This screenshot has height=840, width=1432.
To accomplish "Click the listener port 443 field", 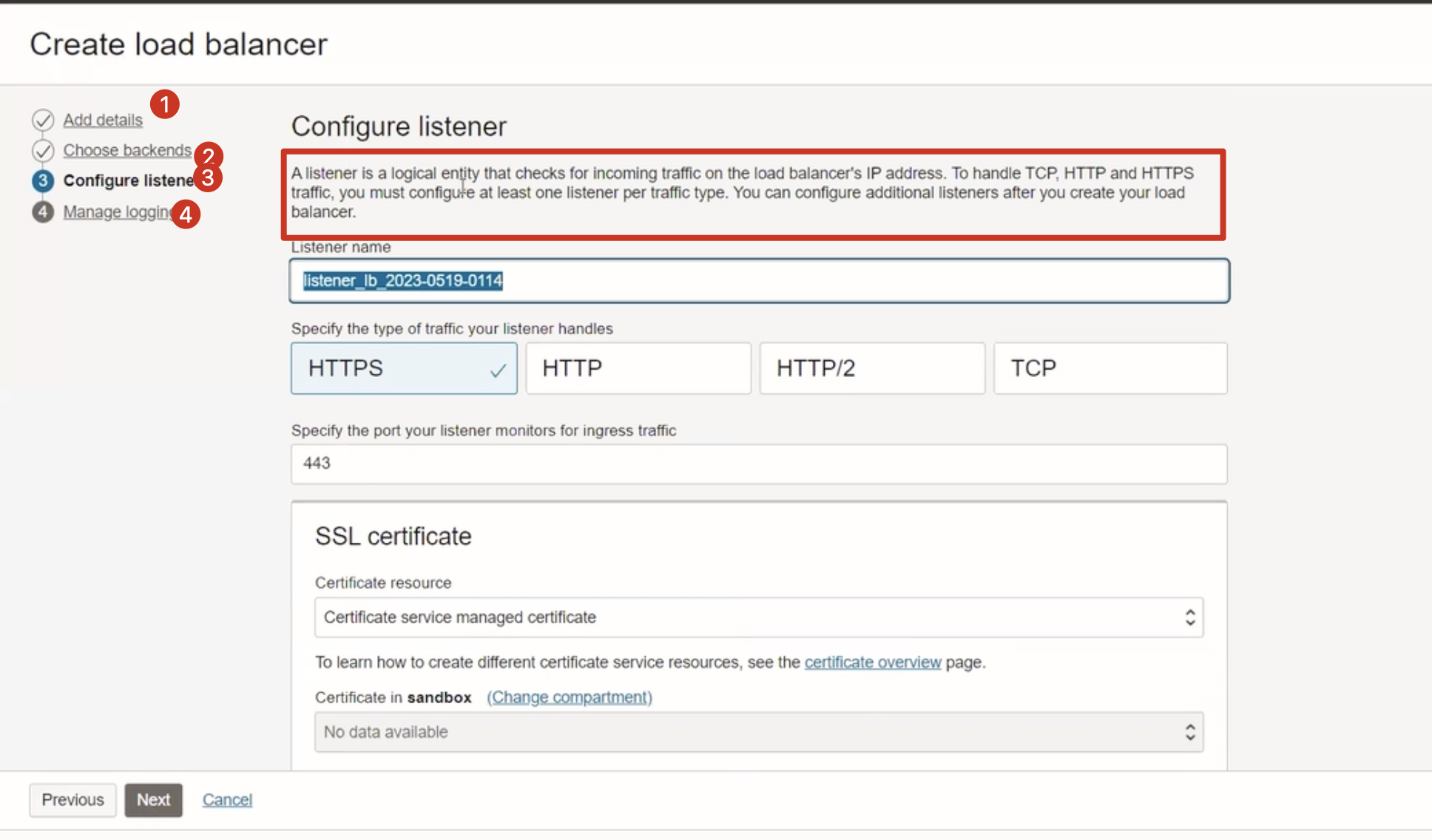I will pos(758,464).
